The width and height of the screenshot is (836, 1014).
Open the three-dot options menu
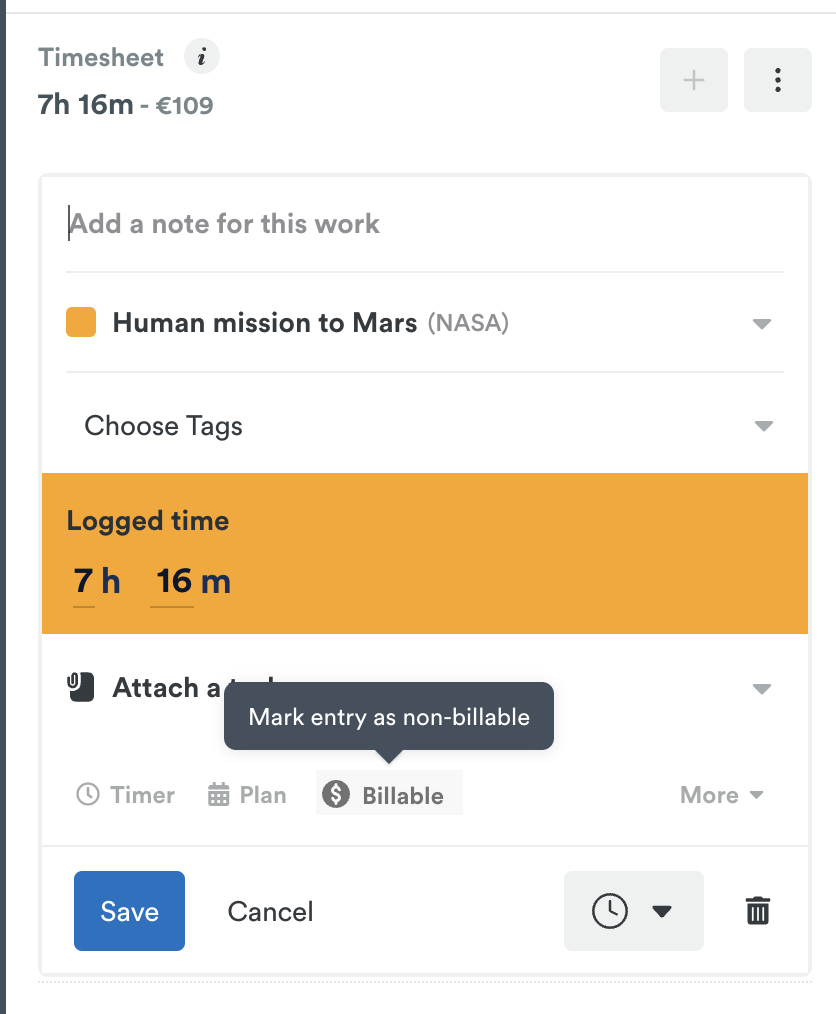(777, 80)
